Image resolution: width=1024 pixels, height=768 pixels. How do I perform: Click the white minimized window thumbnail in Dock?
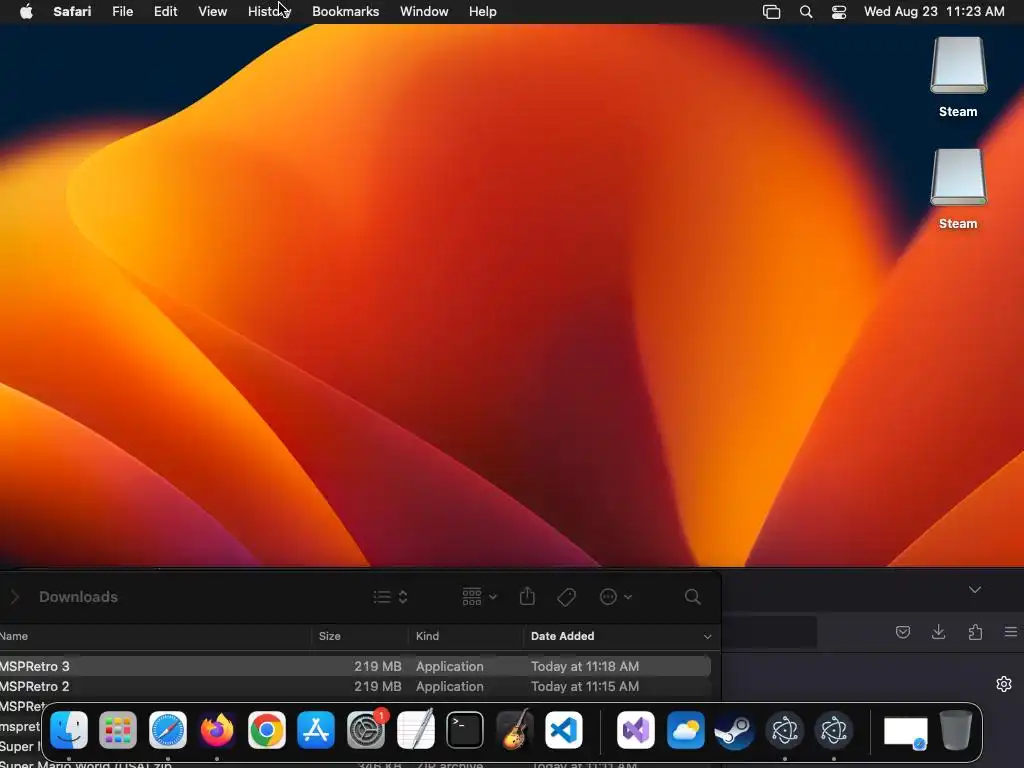click(906, 732)
